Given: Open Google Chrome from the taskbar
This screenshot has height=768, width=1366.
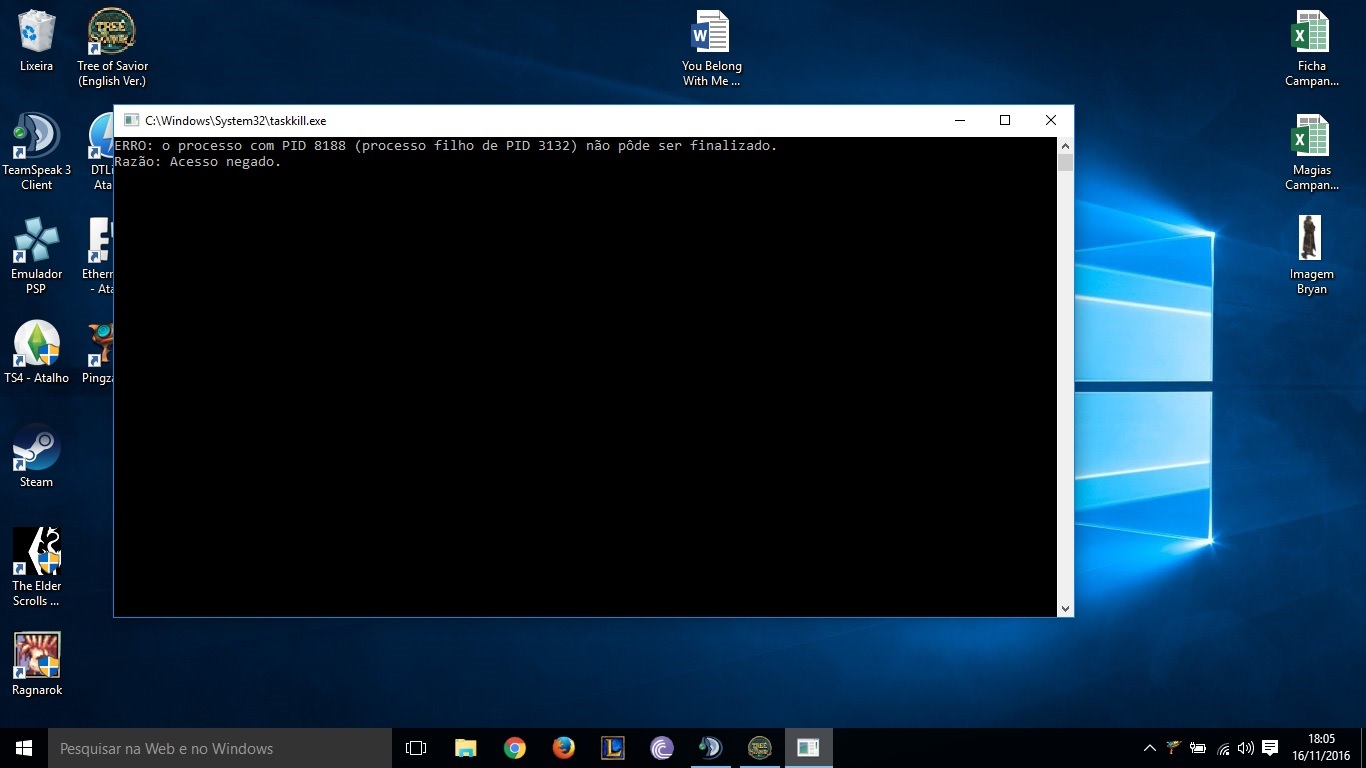Looking at the screenshot, I should [515, 748].
